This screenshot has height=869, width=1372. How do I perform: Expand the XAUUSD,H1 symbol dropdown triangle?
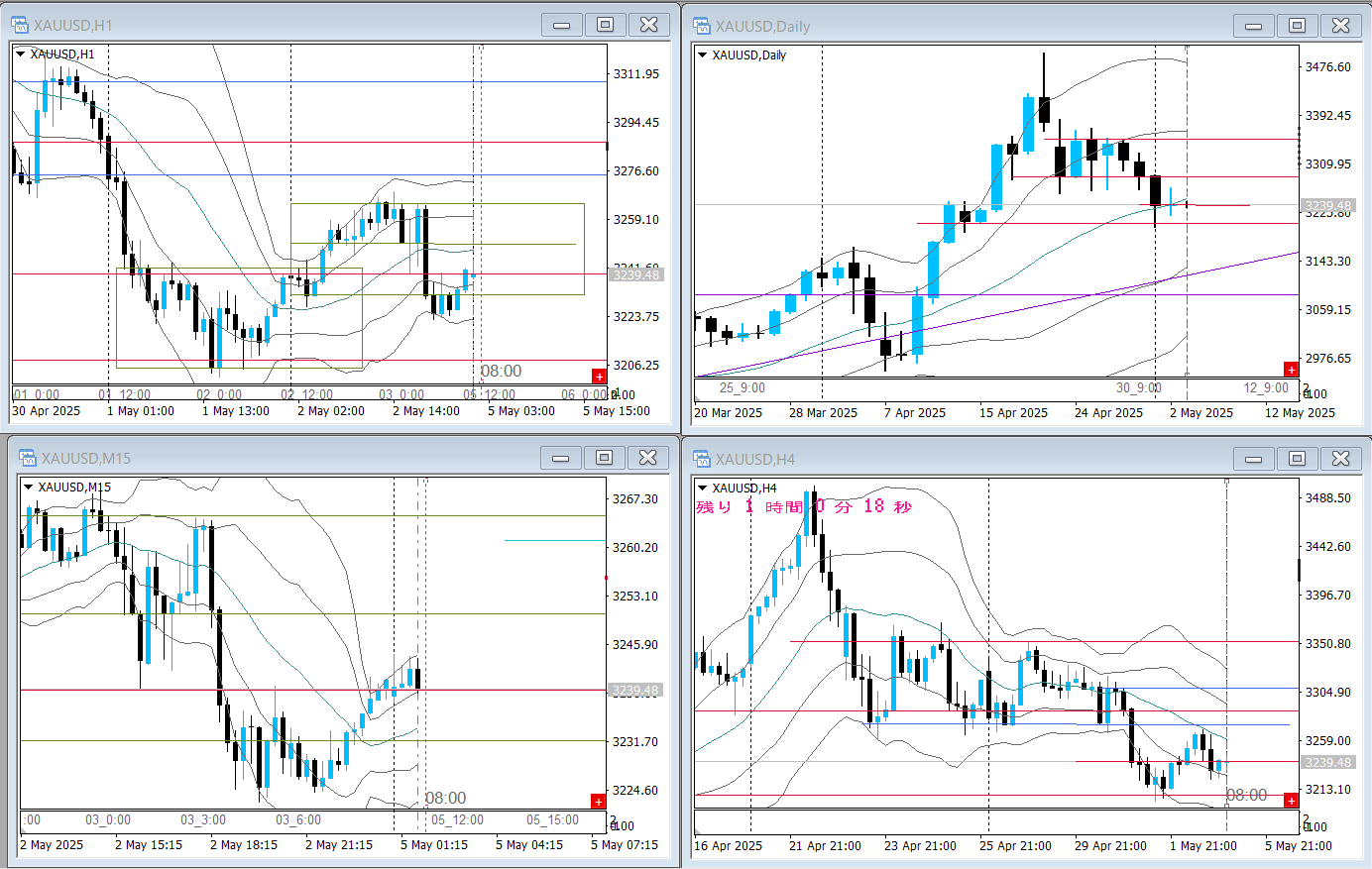(x=20, y=54)
